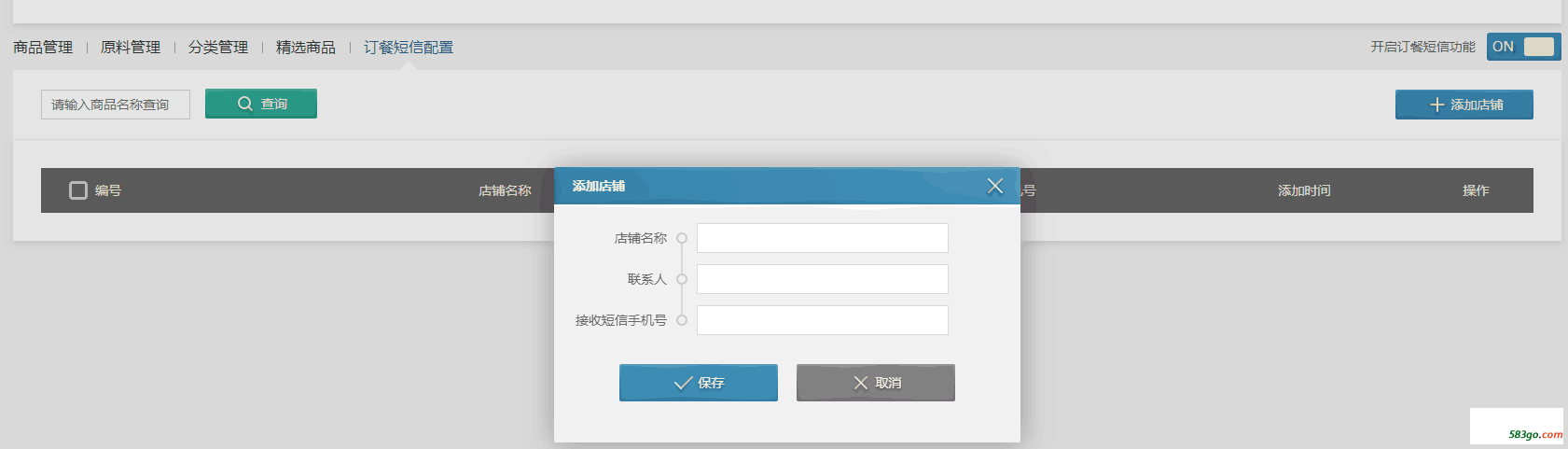The height and width of the screenshot is (449, 1568).
Task: Close the 添加店铺 dialog with X icon
Action: (x=995, y=186)
